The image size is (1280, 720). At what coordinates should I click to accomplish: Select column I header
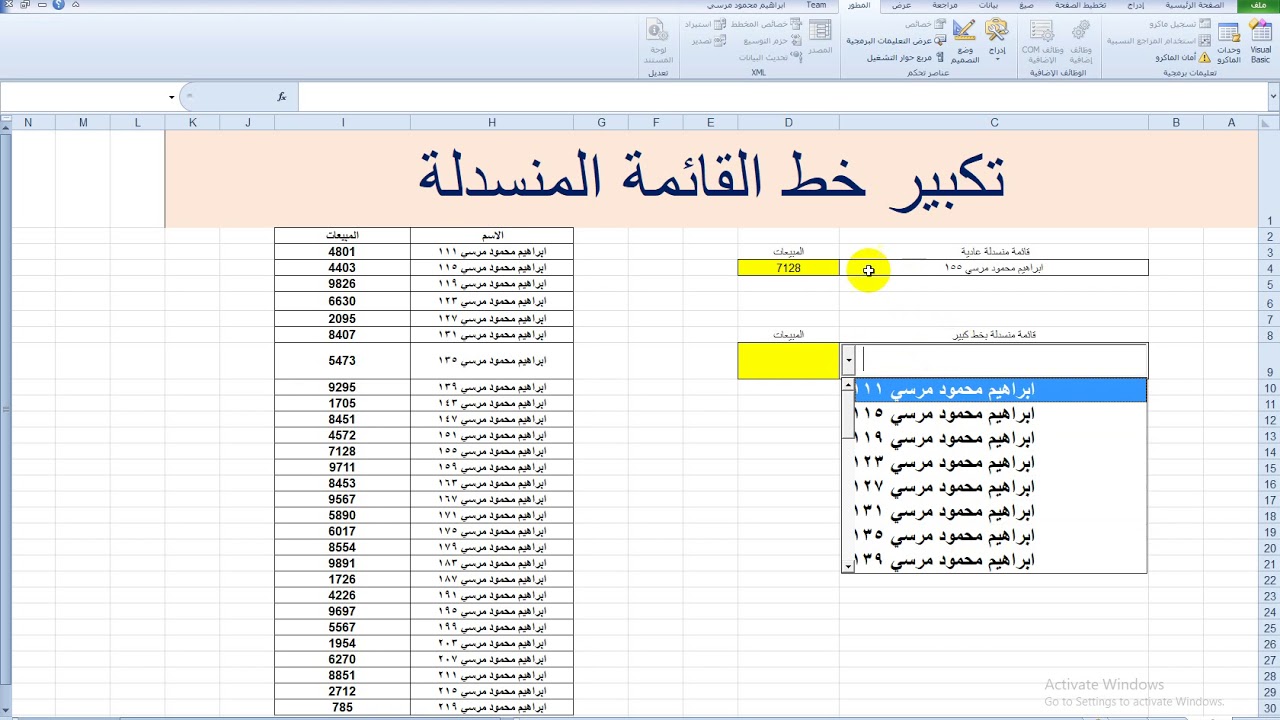coord(343,123)
